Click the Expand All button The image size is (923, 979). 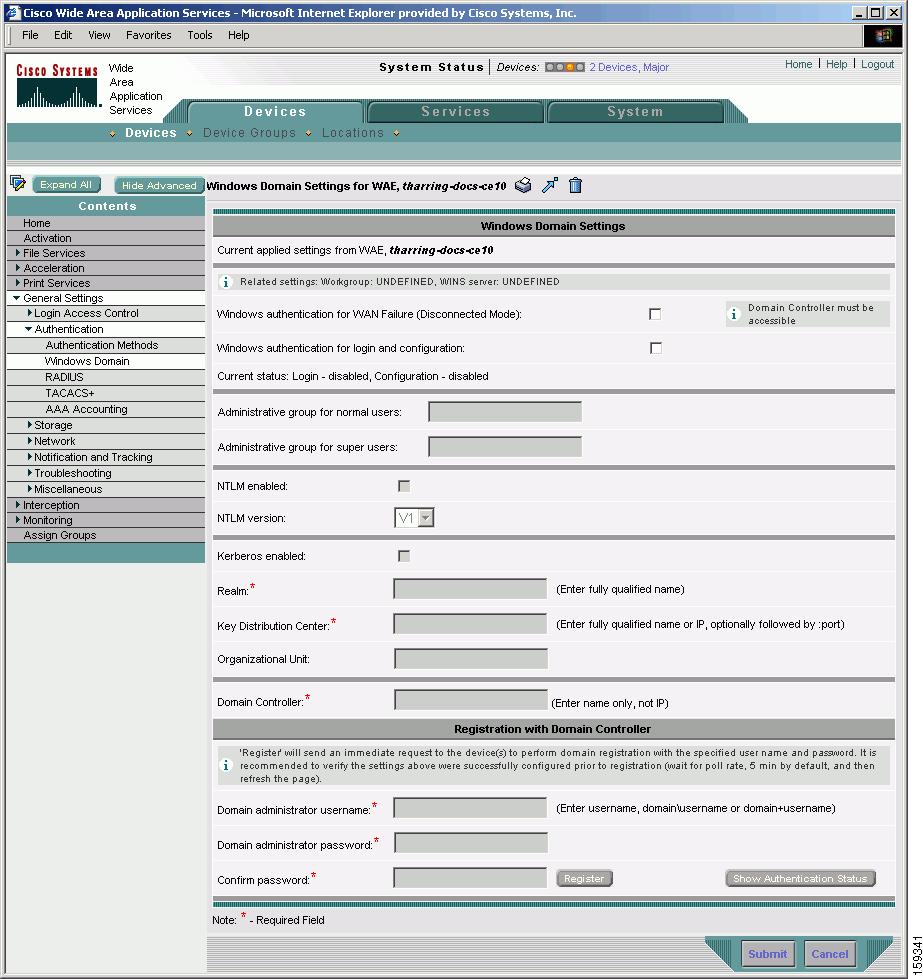click(x=66, y=185)
